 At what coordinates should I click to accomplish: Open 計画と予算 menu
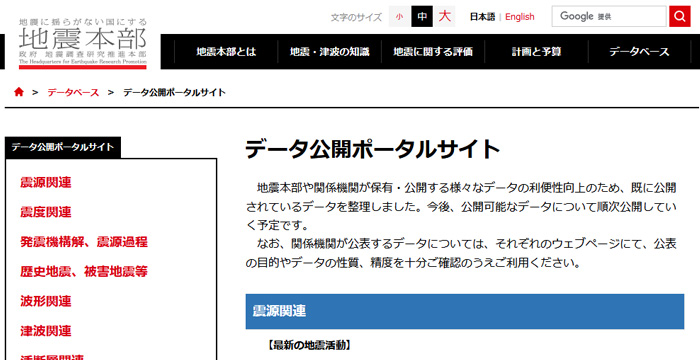[x=537, y=52]
